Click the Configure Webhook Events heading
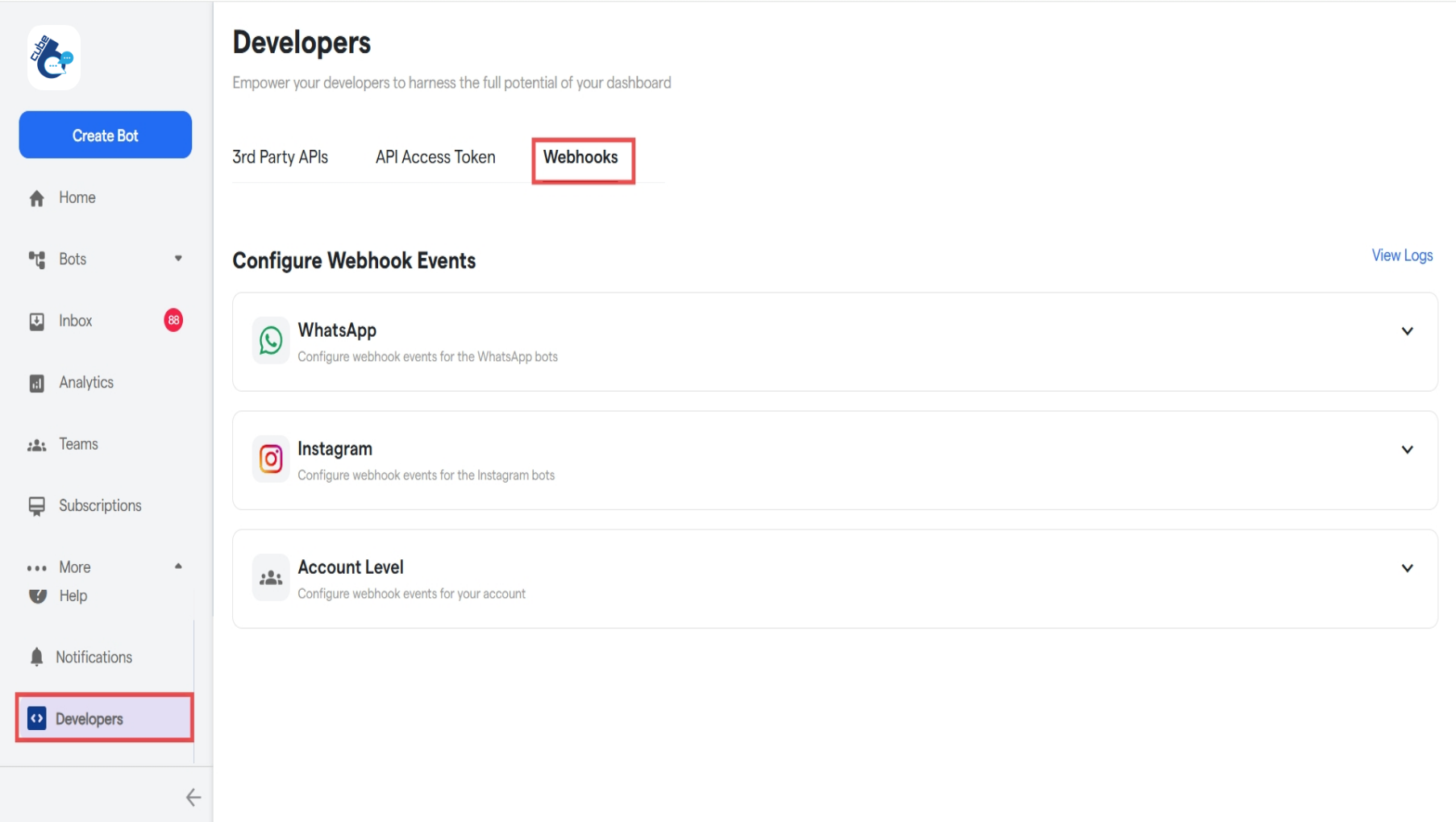The height and width of the screenshot is (822, 1456). (354, 261)
